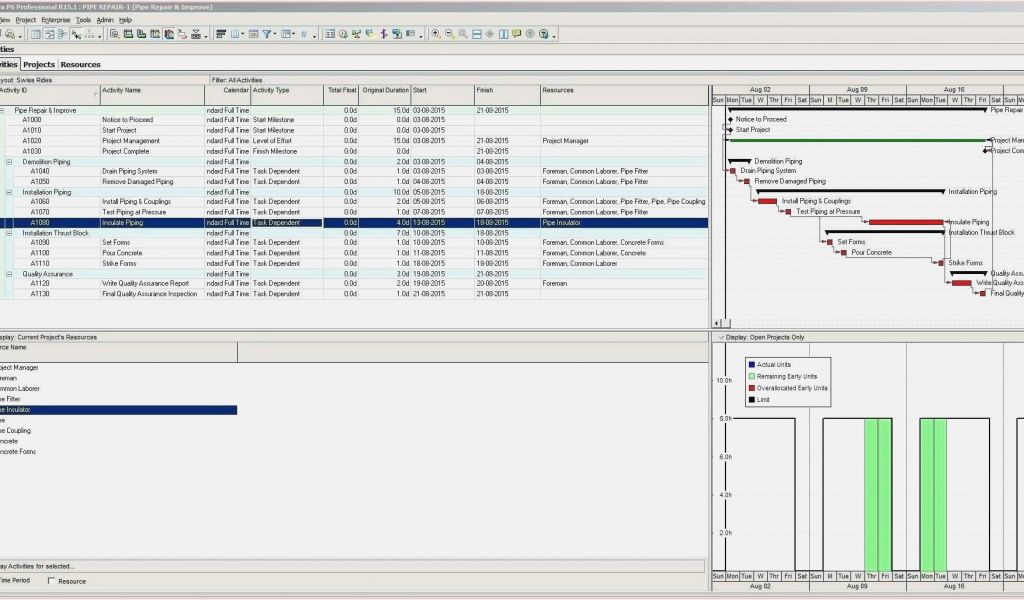This screenshot has height=600, width=1024.
Task: Collapse the Installation Thrust Block group
Action: point(9,232)
